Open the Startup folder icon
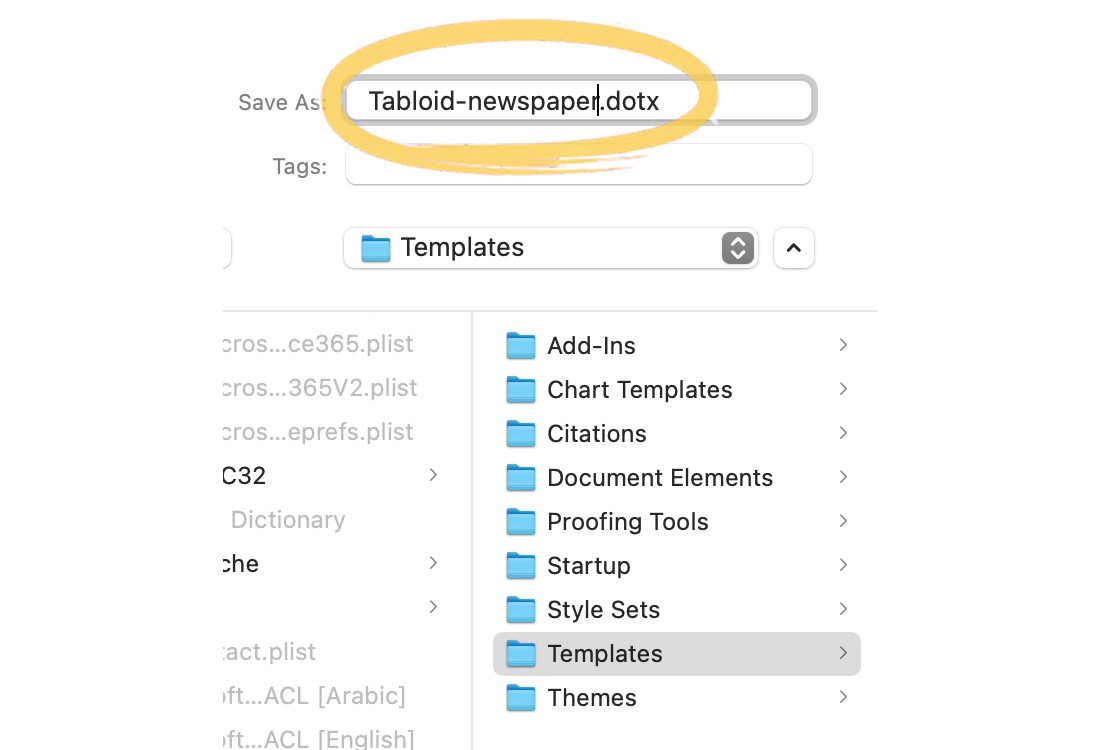This screenshot has width=1100, height=750. [521, 565]
